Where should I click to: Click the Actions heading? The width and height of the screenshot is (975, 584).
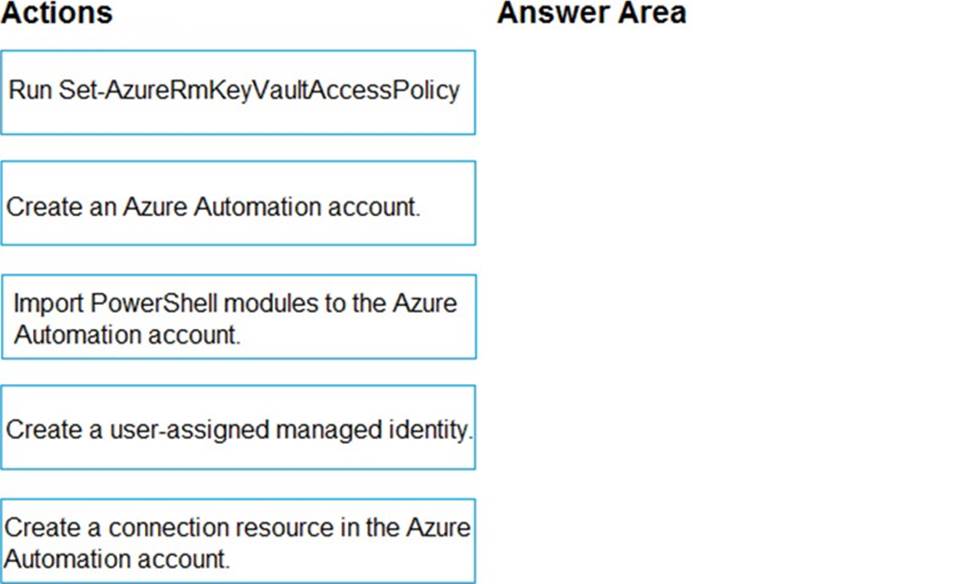point(57,13)
